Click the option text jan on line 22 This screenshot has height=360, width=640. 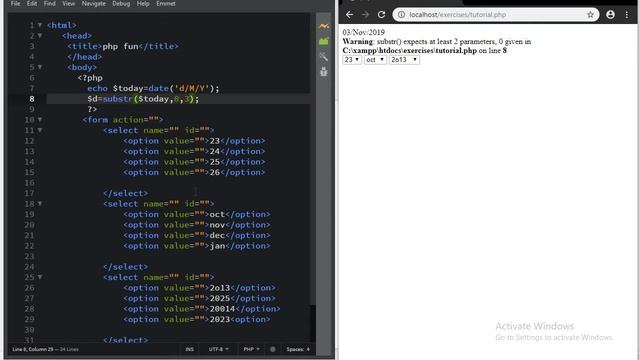(x=217, y=246)
